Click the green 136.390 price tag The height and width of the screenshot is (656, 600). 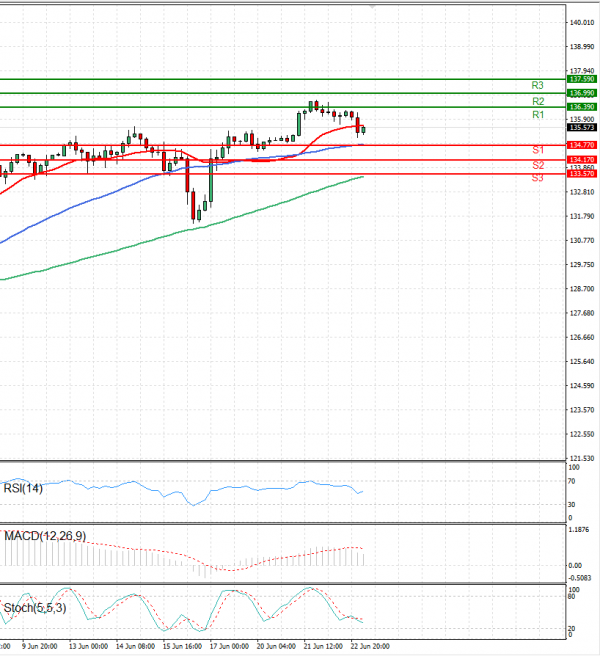(582, 107)
